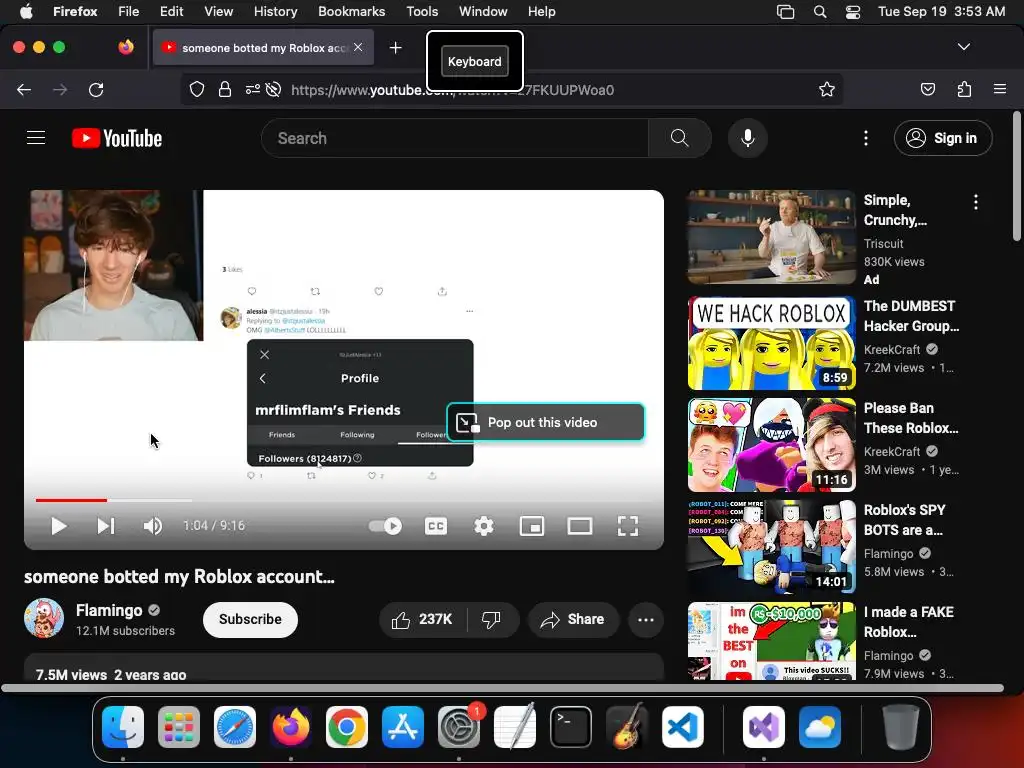Image resolution: width=1024 pixels, height=768 pixels.
Task: Open the View menu
Action: (x=218, y=11)
